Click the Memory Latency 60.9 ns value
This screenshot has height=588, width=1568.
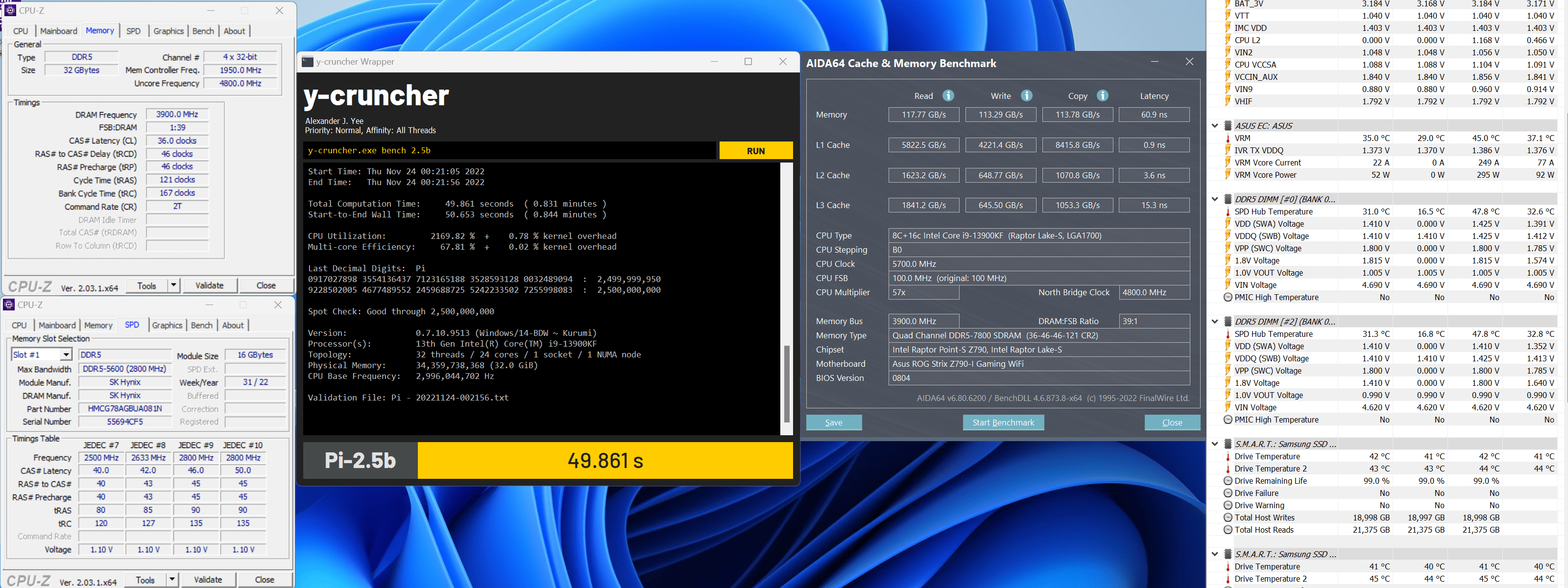tap(1154, 114)
